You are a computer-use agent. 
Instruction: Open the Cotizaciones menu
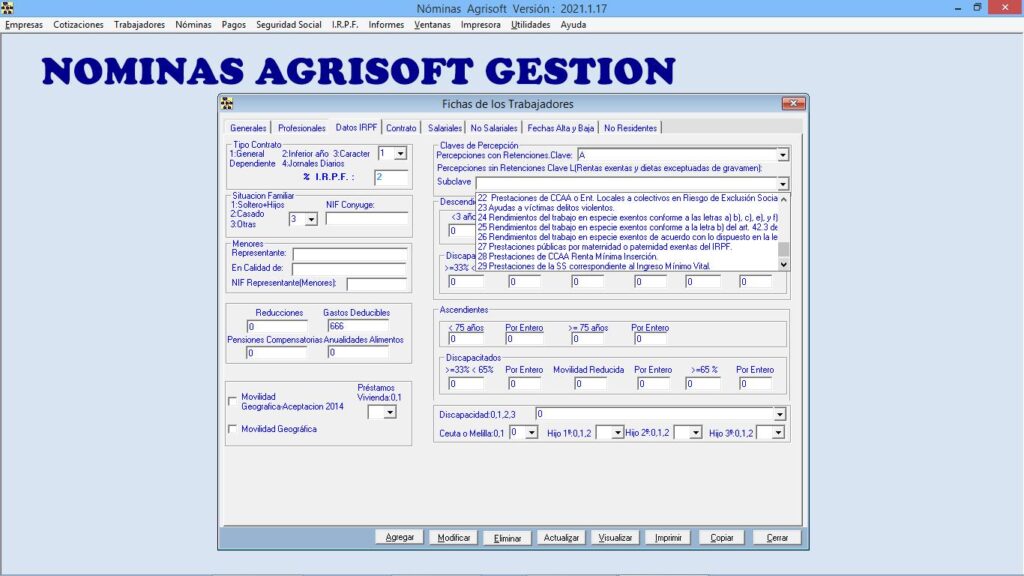(78, 25)
